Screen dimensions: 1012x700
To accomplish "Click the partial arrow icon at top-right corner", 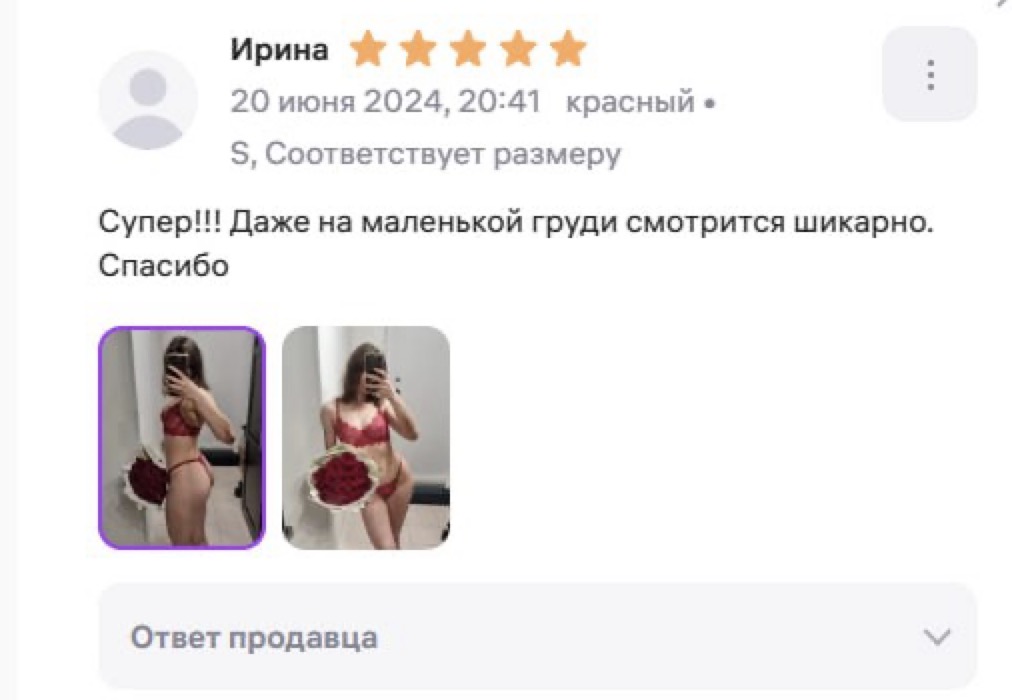I will pos(1002,3).
